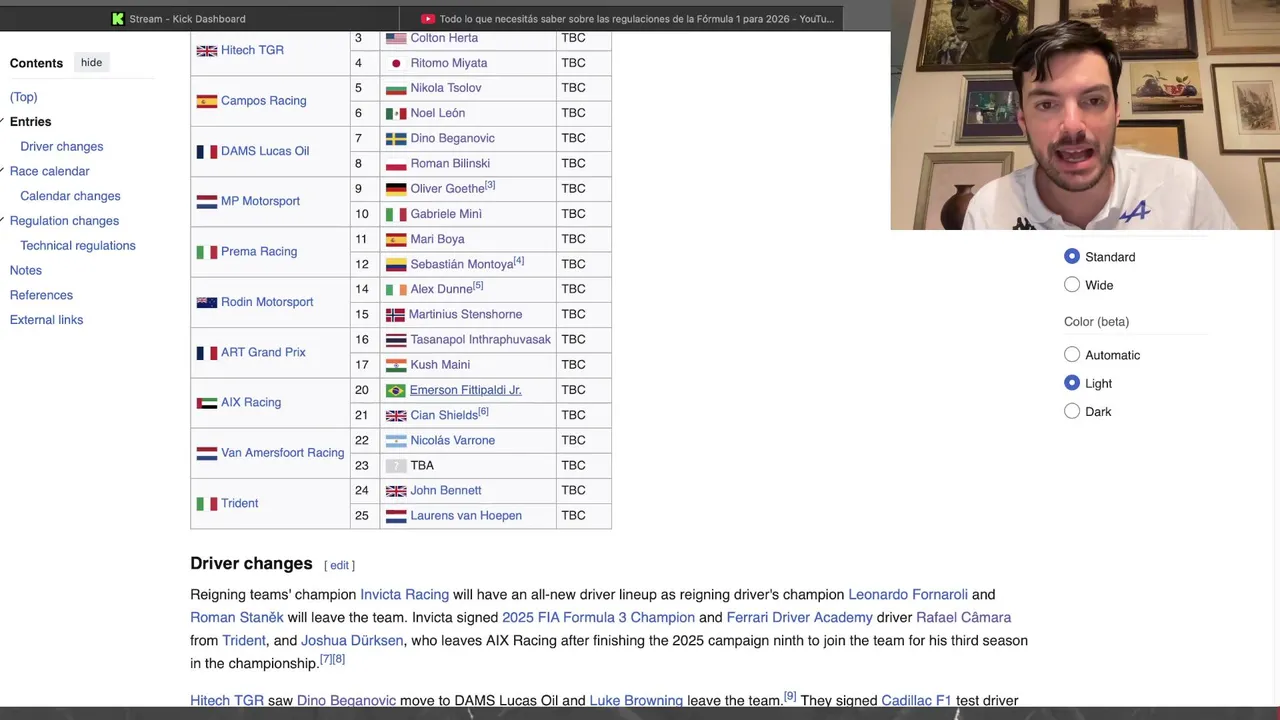Click the placeholder flag beside TBA
This screenshot has width=1280, height=720.
coord(396,466)
